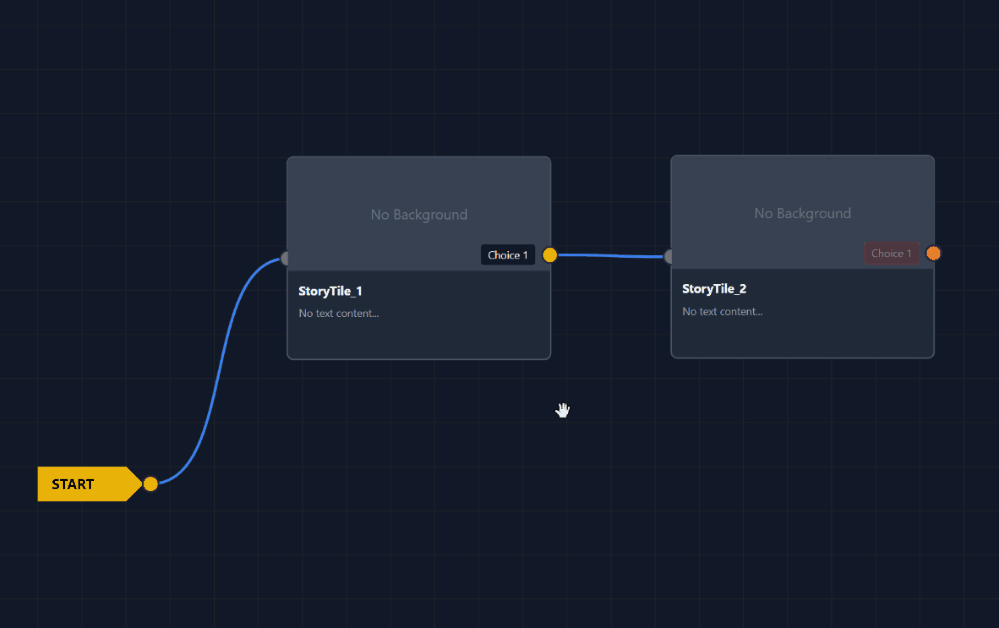The width and height of the screenshot is (999, 628).
Task: Select the dimmed Choice 1 label on StoryTile_2
Action: click(891, 253)
